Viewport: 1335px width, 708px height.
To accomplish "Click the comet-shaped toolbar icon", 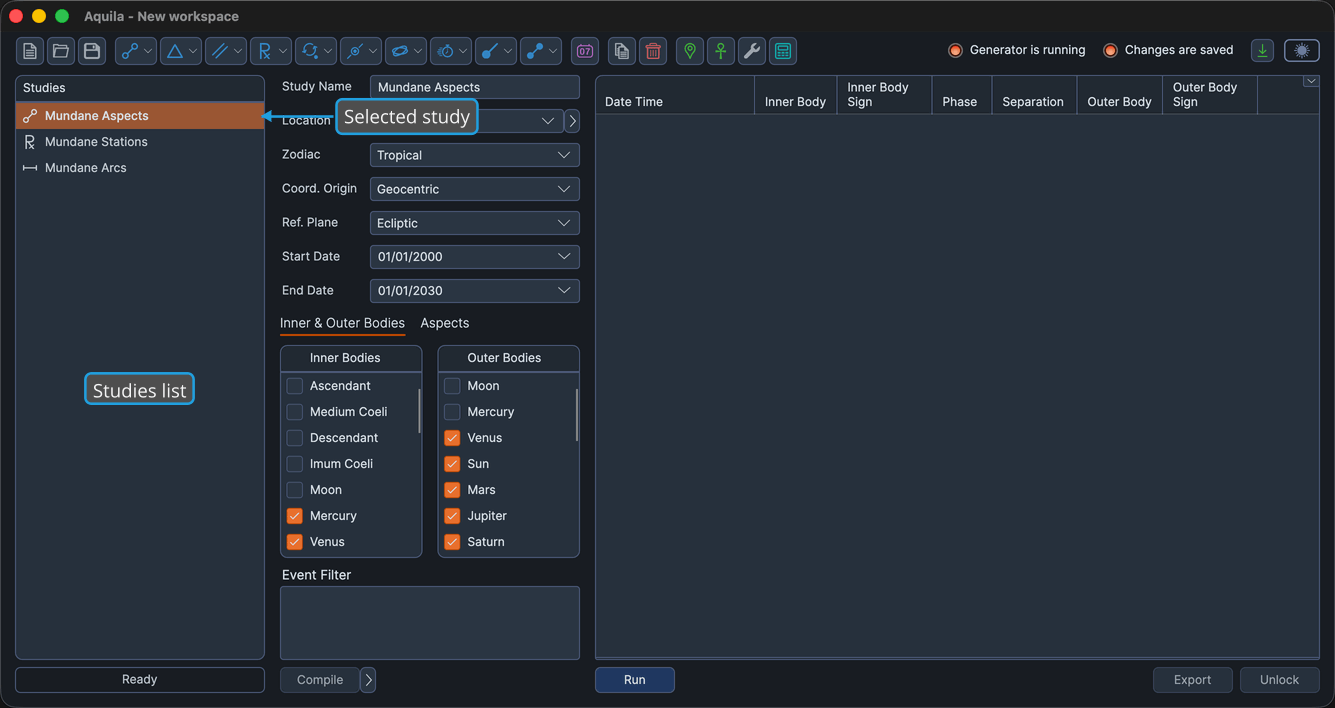I will tap(489, 51).
